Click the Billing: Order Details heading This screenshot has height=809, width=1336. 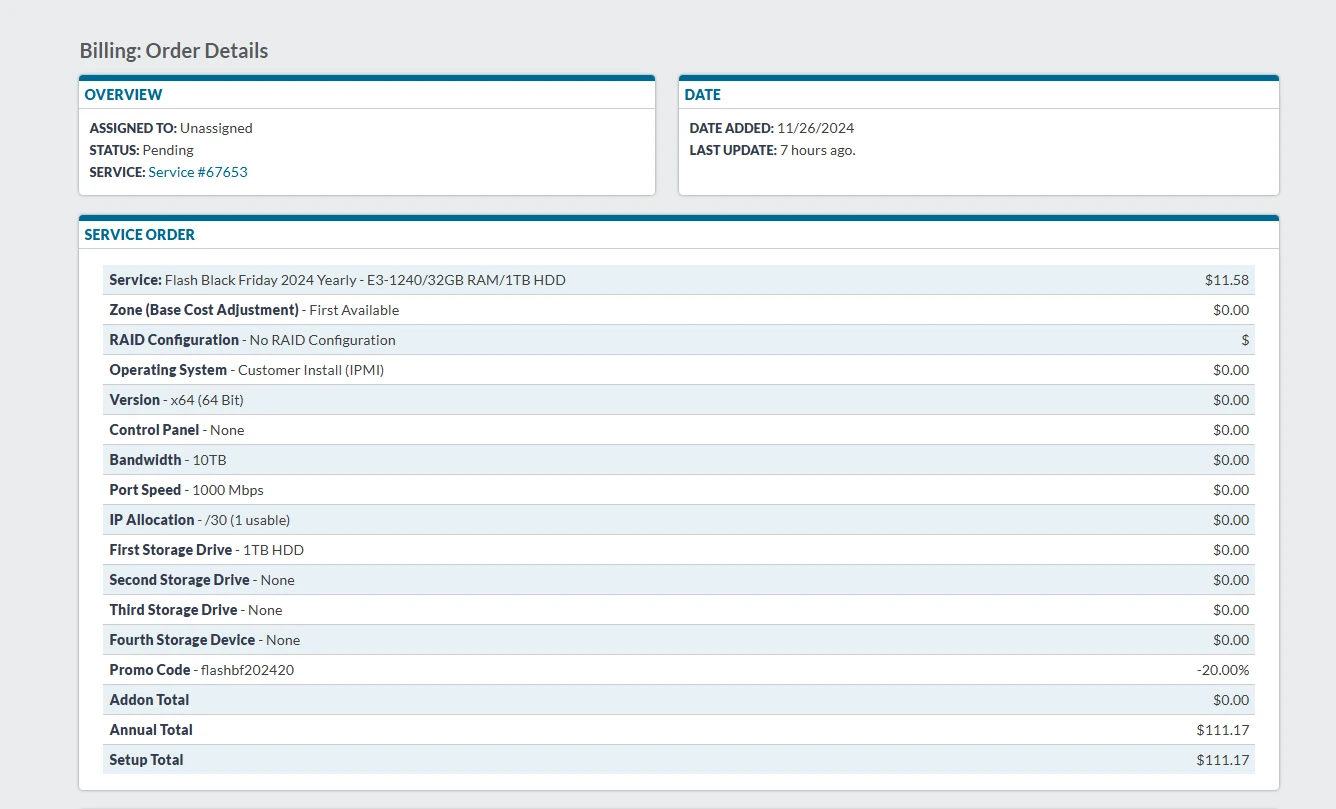point(174,51)
